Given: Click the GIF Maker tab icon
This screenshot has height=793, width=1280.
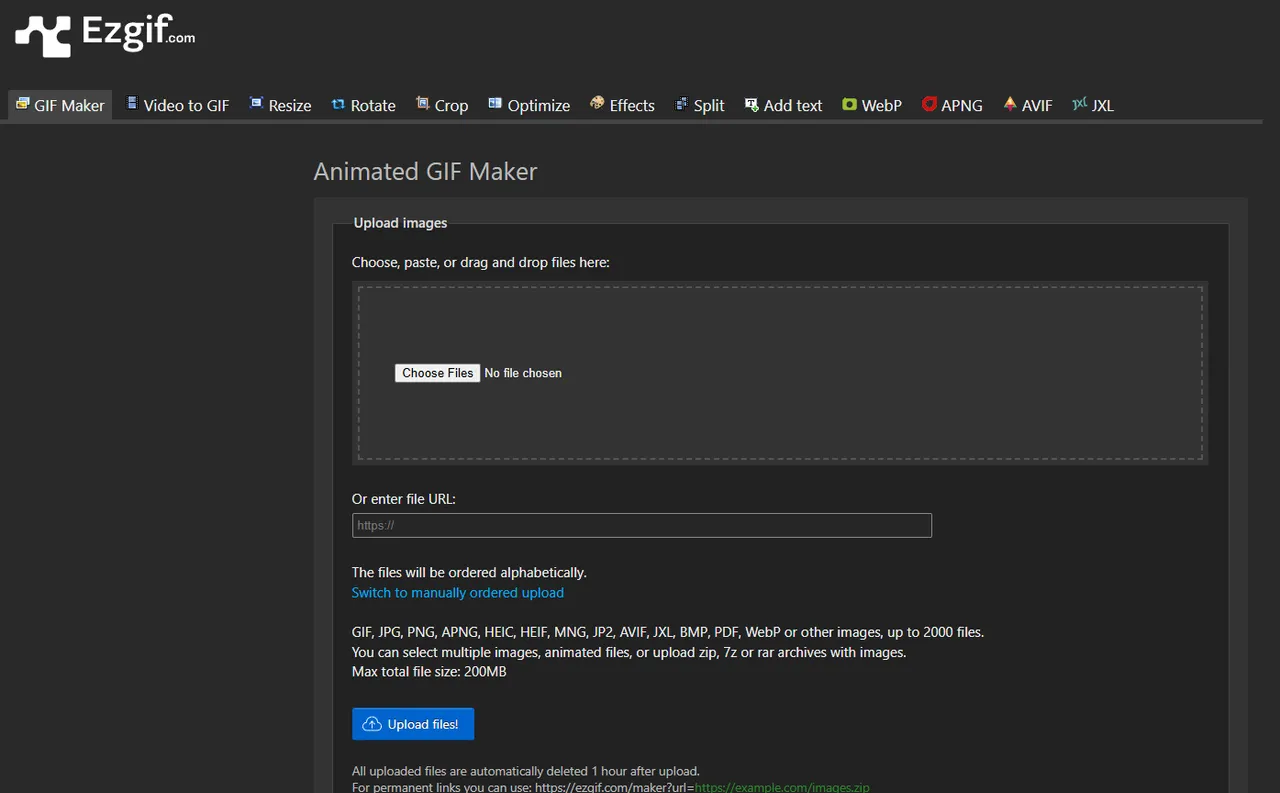Looking at the screenshot, I should (x=22, y=104).
